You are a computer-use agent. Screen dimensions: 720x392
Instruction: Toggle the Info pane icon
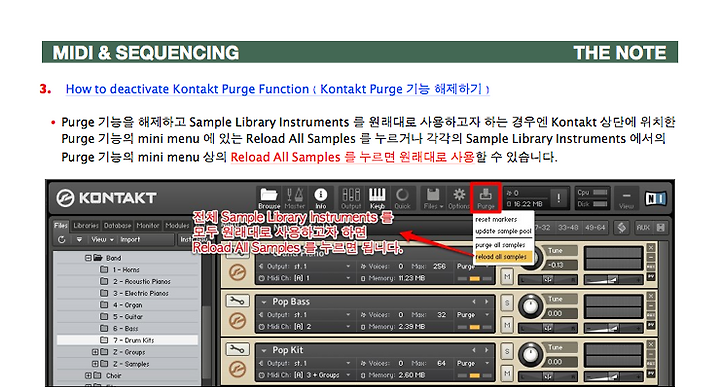click(x=321, y=198)
